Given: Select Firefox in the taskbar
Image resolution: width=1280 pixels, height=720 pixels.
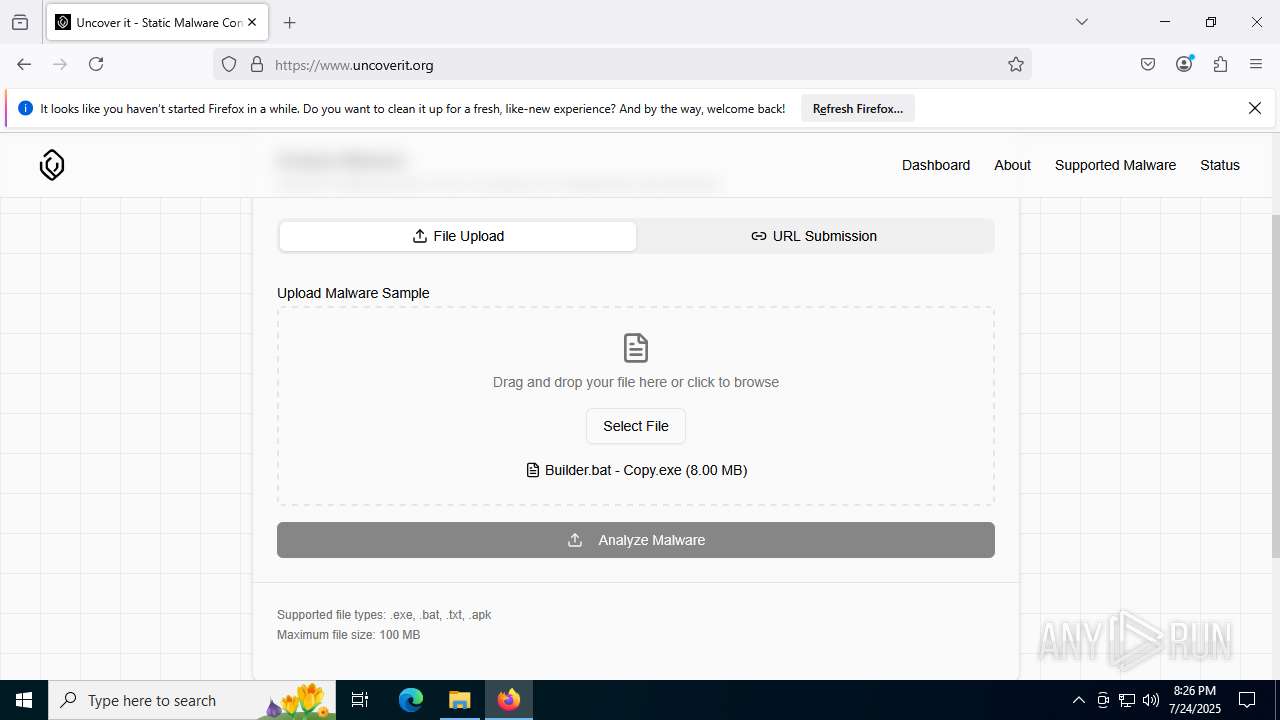Looking at the screenshot, I should pos(509,700).
